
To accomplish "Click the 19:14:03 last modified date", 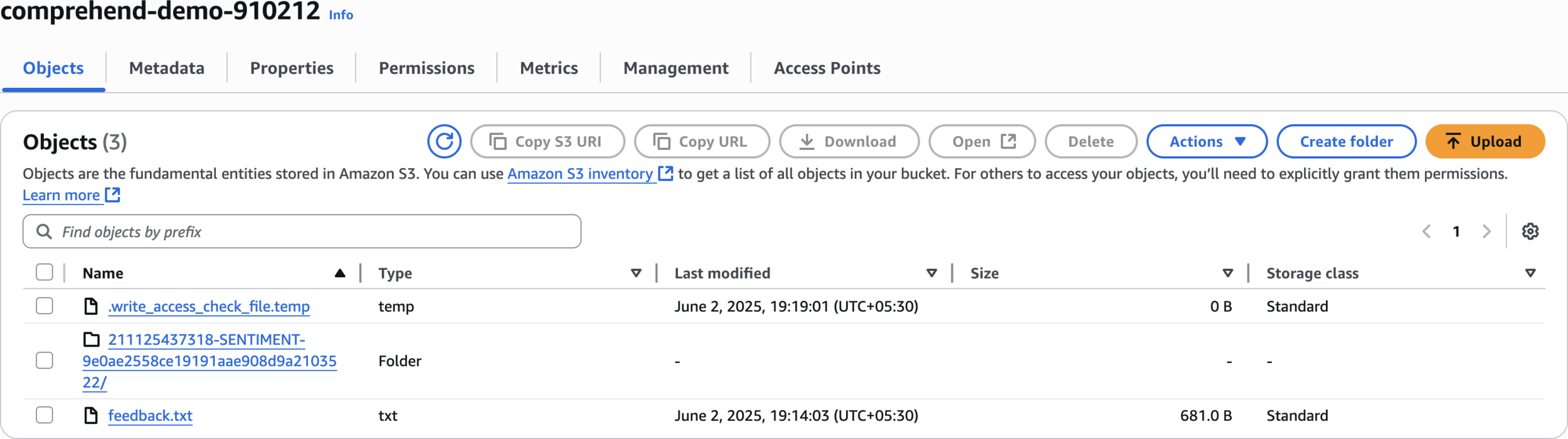I will click(796, 415).
